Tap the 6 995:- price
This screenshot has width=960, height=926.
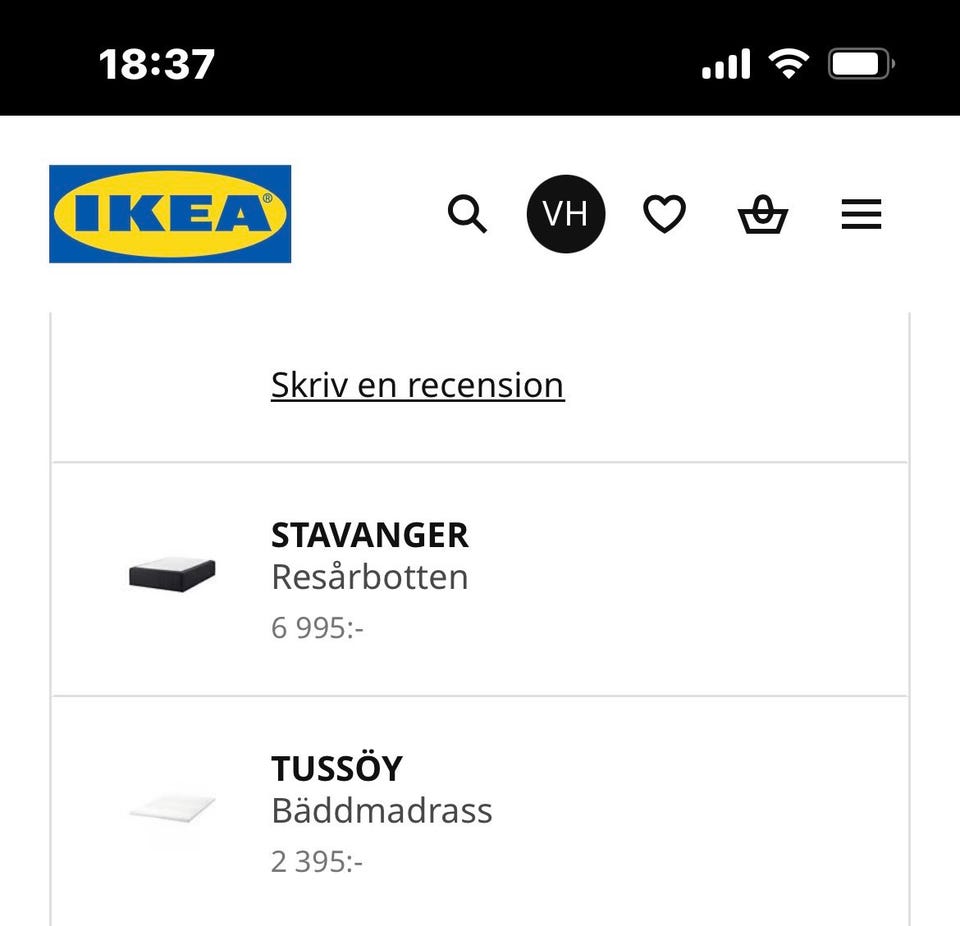[317, 628]
